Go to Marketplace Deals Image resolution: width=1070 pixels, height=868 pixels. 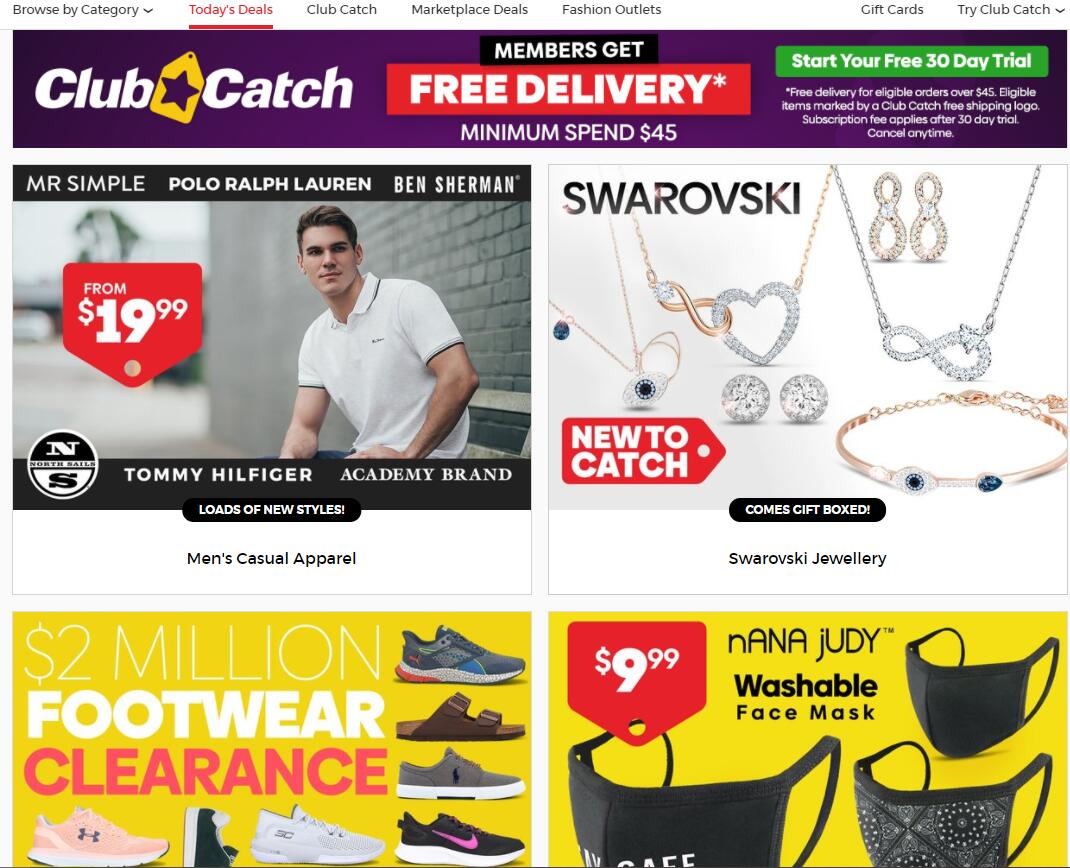pos(469,10)
